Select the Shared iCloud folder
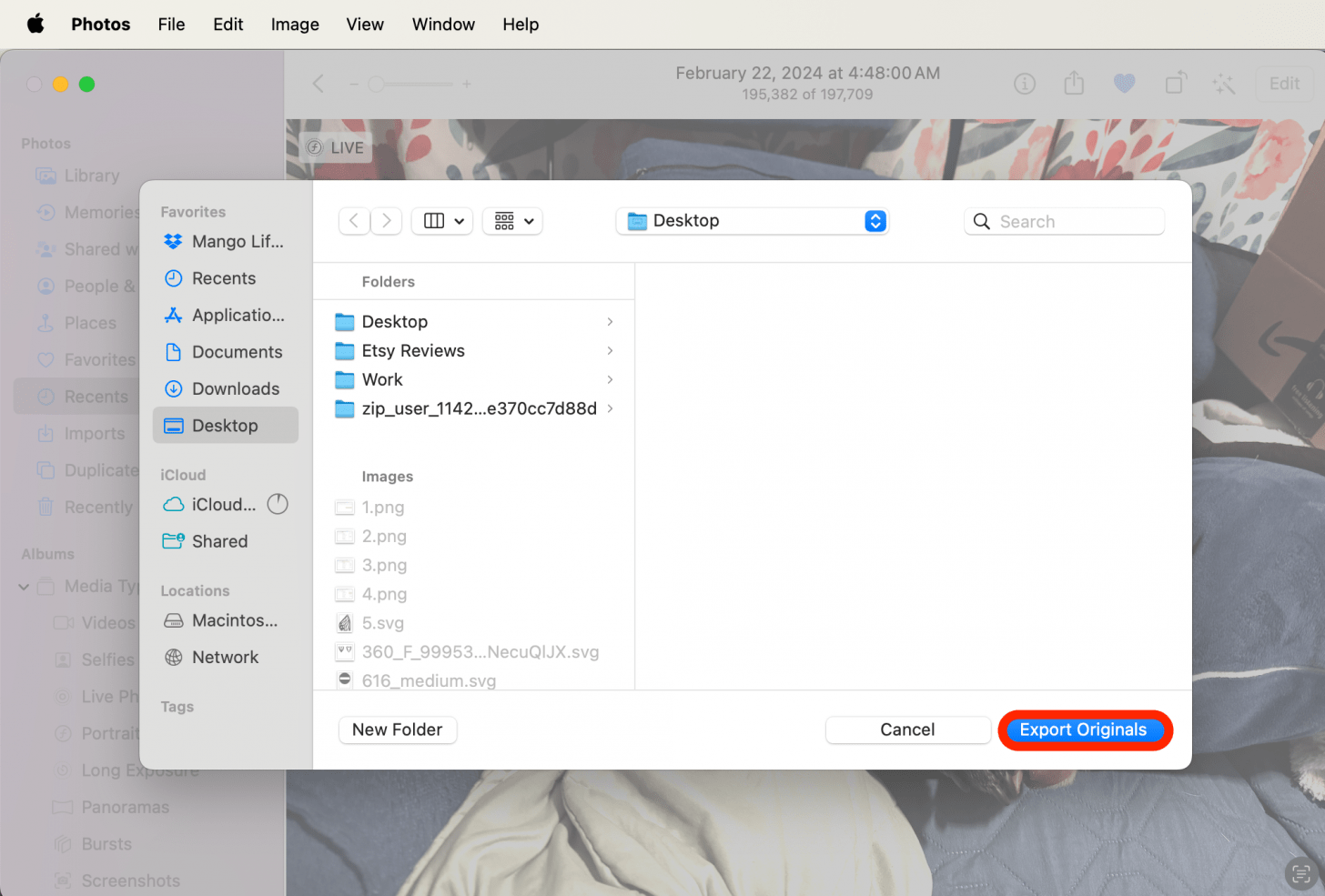 click(225, 541)
